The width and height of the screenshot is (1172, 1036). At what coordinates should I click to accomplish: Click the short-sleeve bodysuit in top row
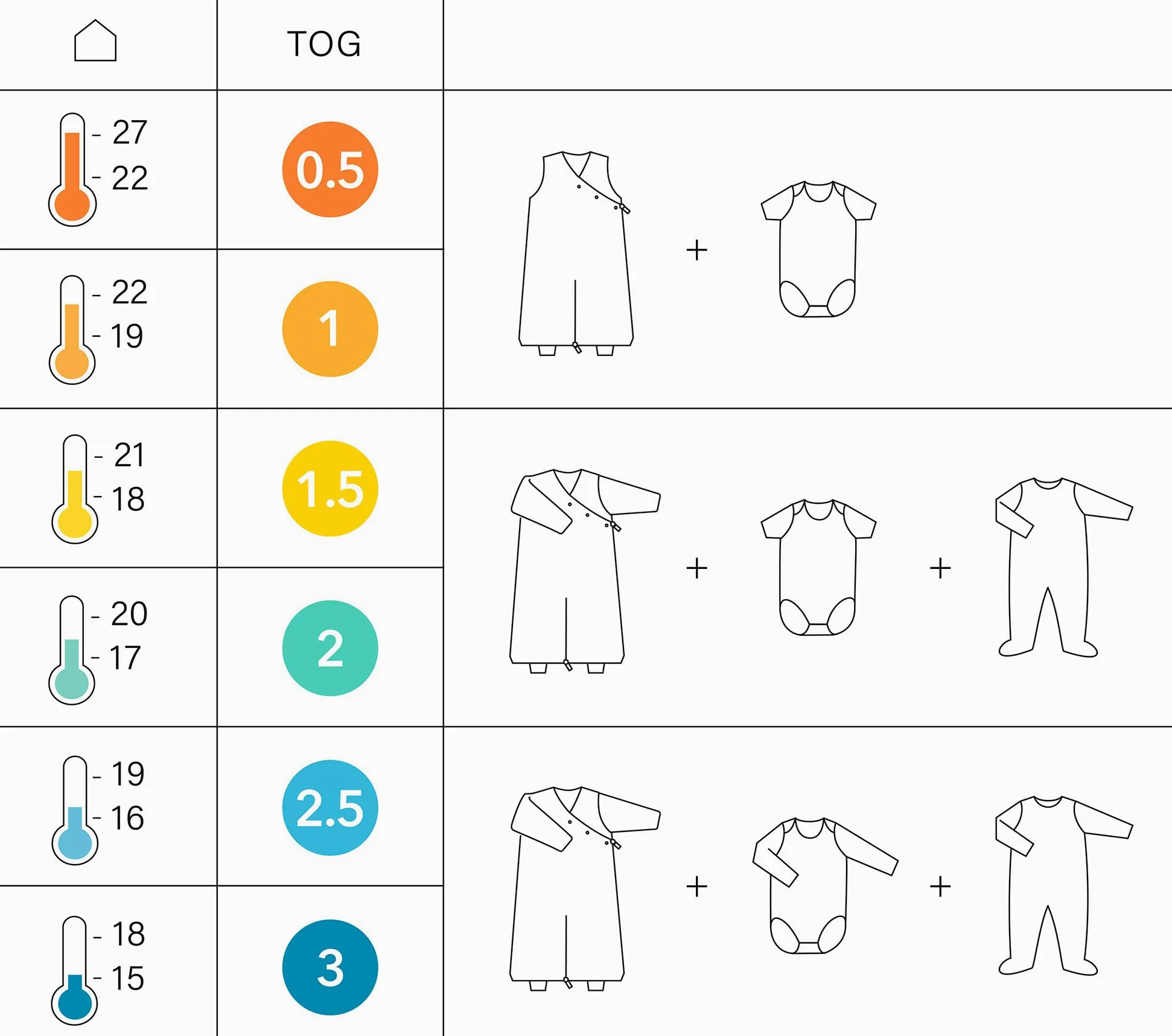point(818,249)
